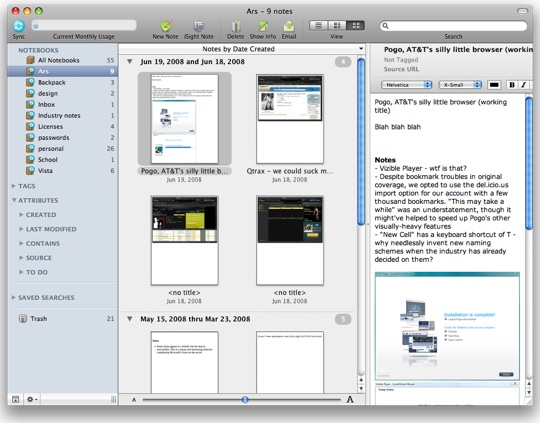Switch to thumbnail grid view mode
This screenshot has height=423, width=540.
click(355, 25)
